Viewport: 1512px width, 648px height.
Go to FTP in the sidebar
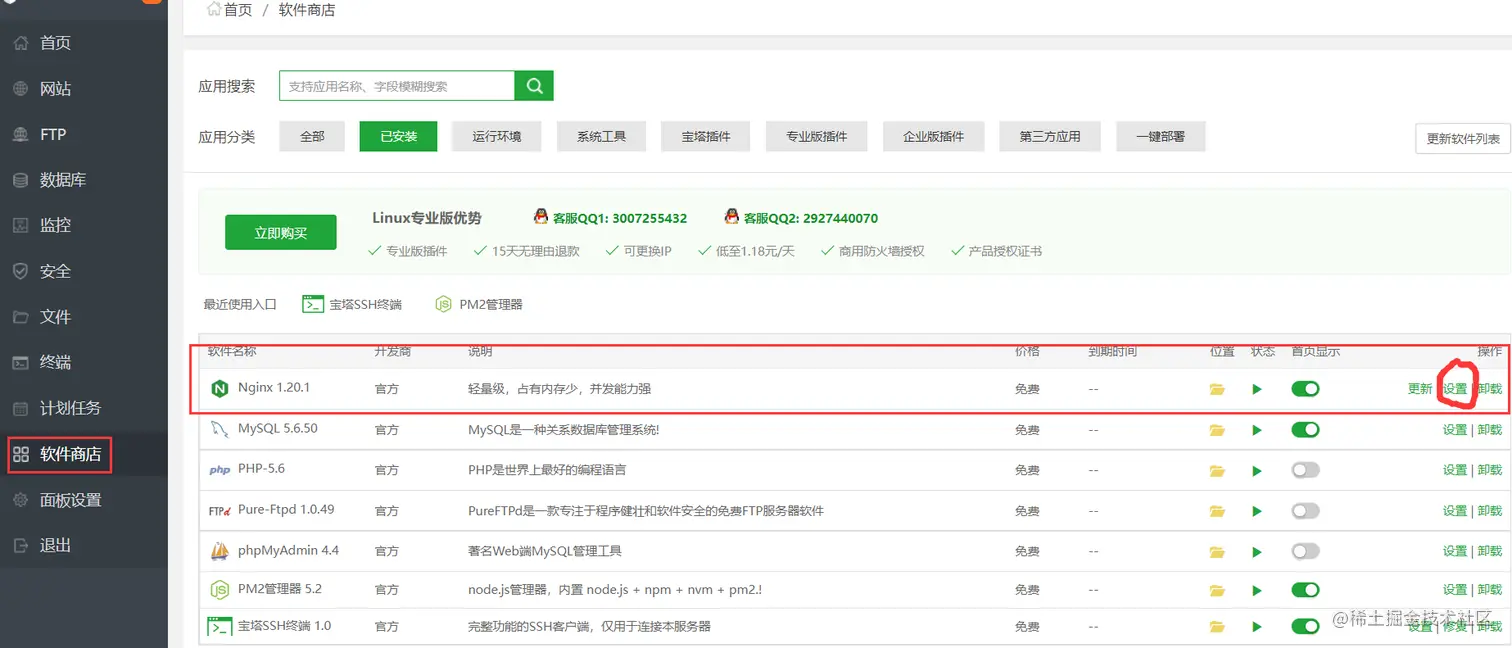(x=53, y=134)
